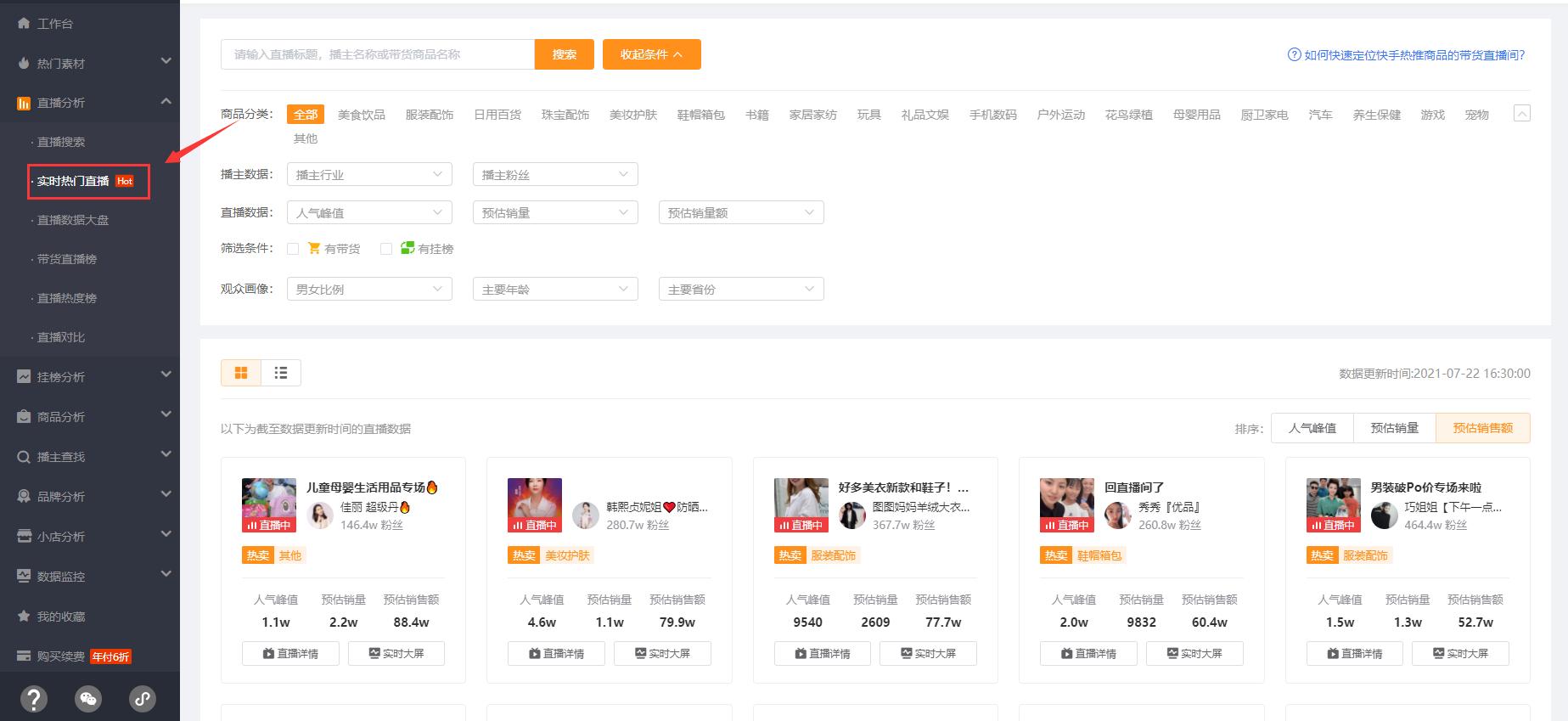The width and height of the screenshot is (1568, 721).
Task: Select the 美妆护肤 category filter
Action: click(x=632, y=115)
